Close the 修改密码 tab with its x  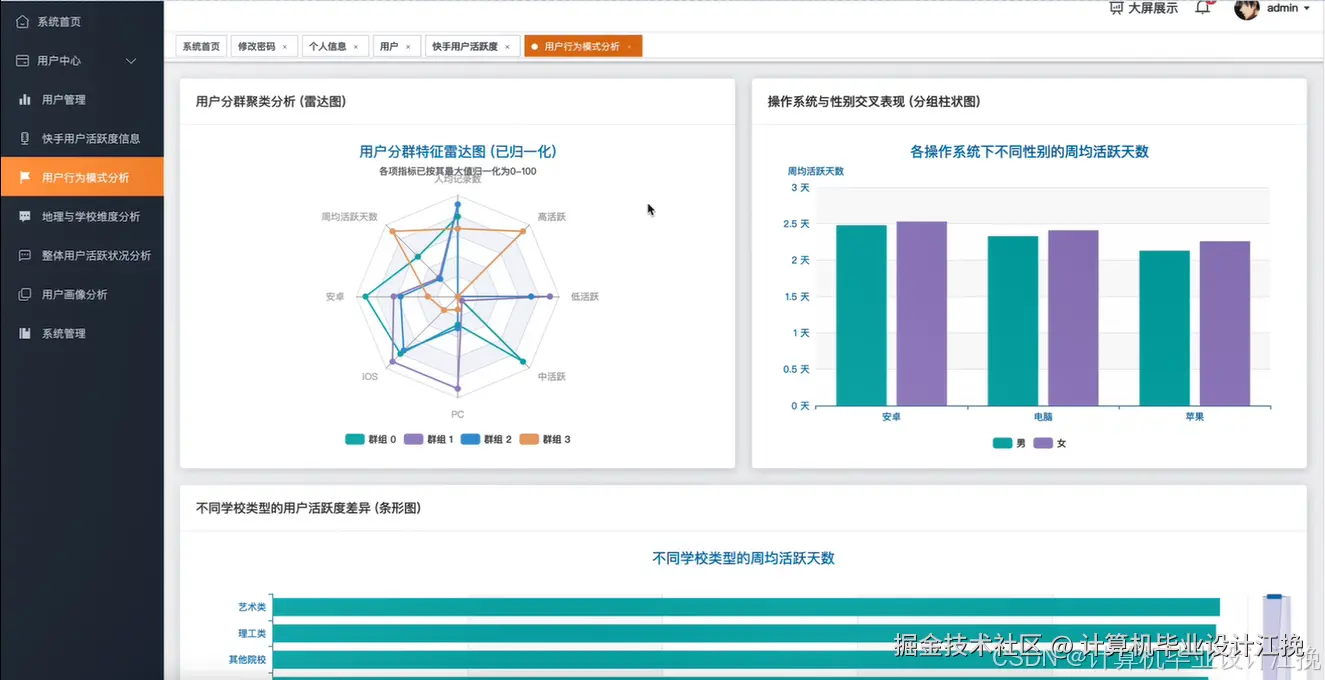click(x=284, y=47)
